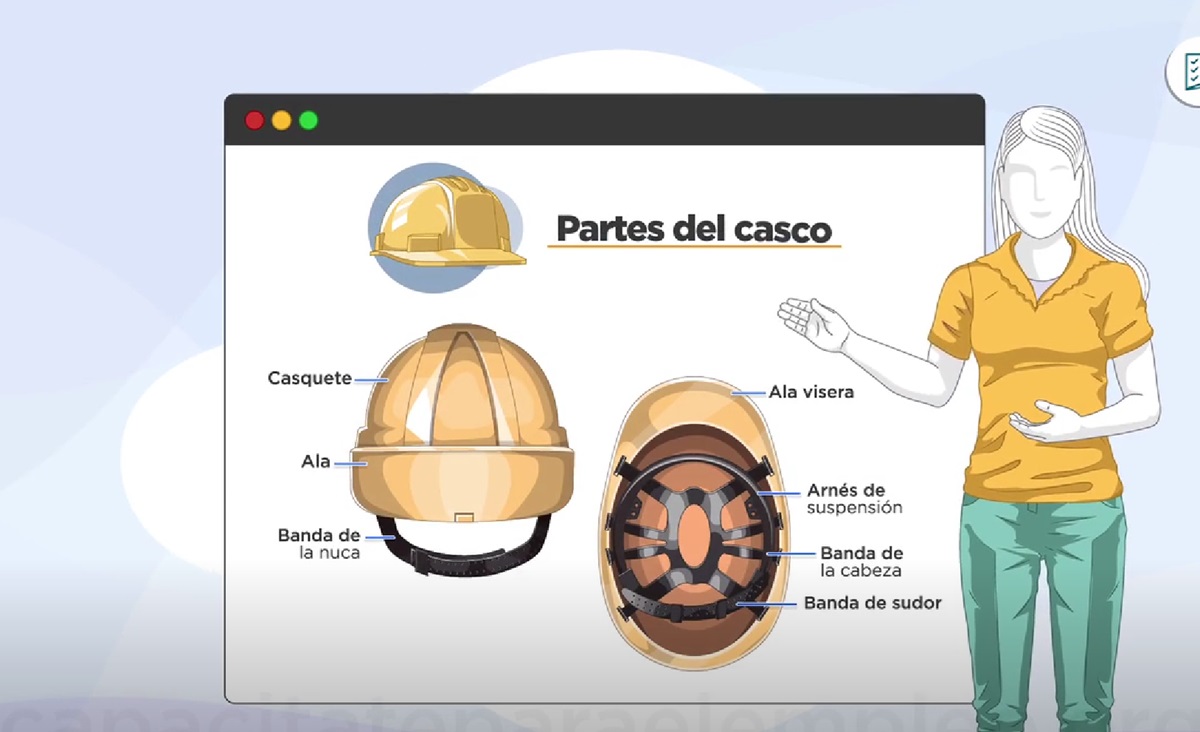Select the 'Banda de la nuca' label
Viewport: 1200px width, 732px height.
(x=319, y=544)
